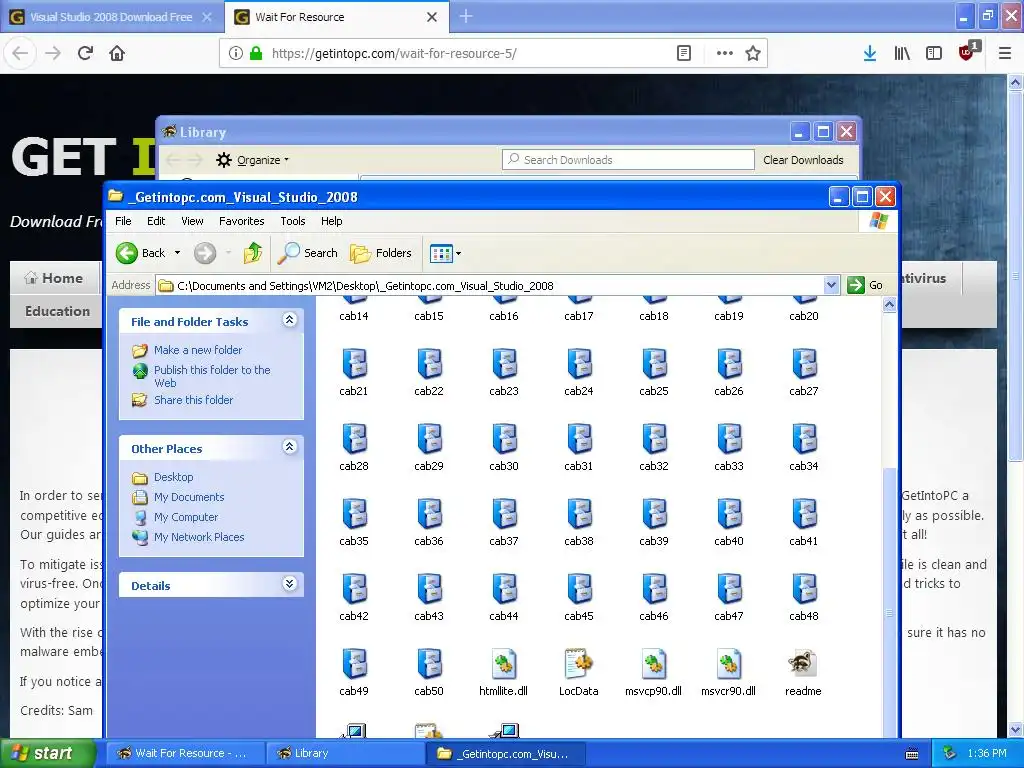Screen dimensions: 1024x768
Task: Open Firefox downloads arrow icon
Action: click(869, 53)
